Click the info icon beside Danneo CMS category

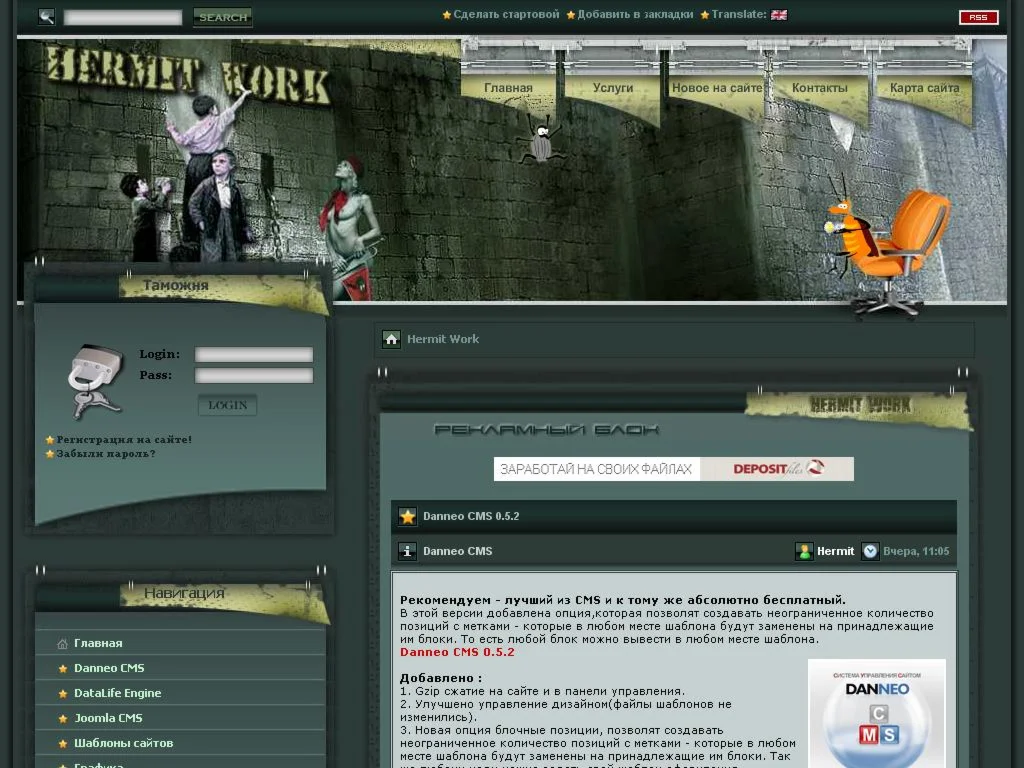click(407, 551)
